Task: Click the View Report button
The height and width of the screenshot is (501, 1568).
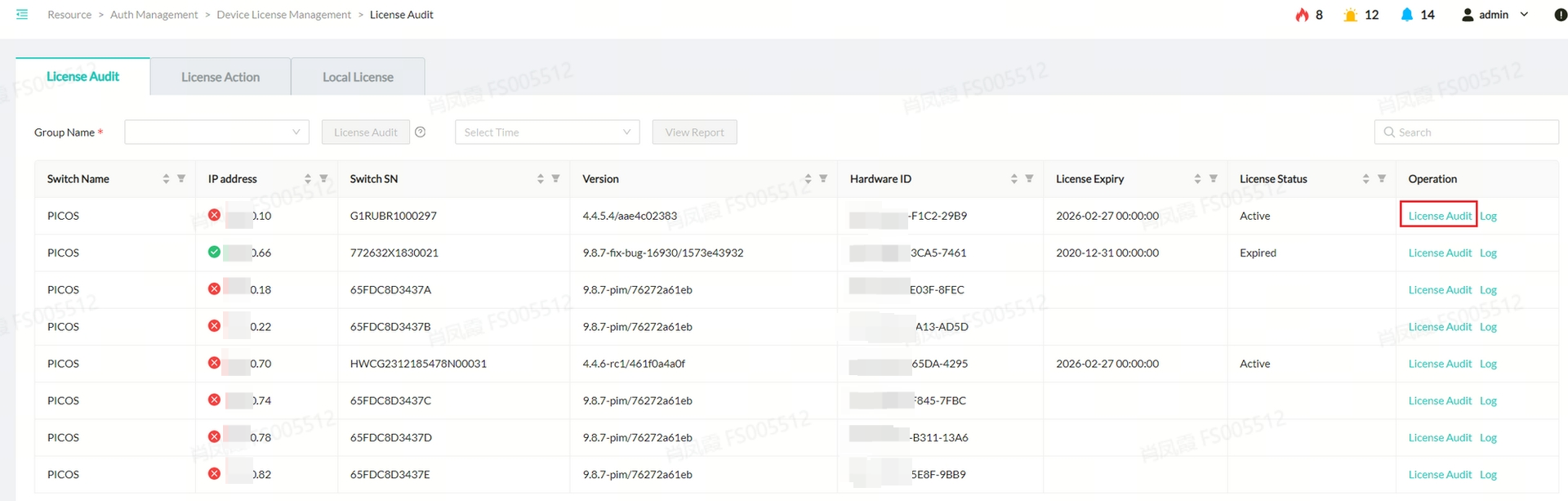Action: coord(694,132)
